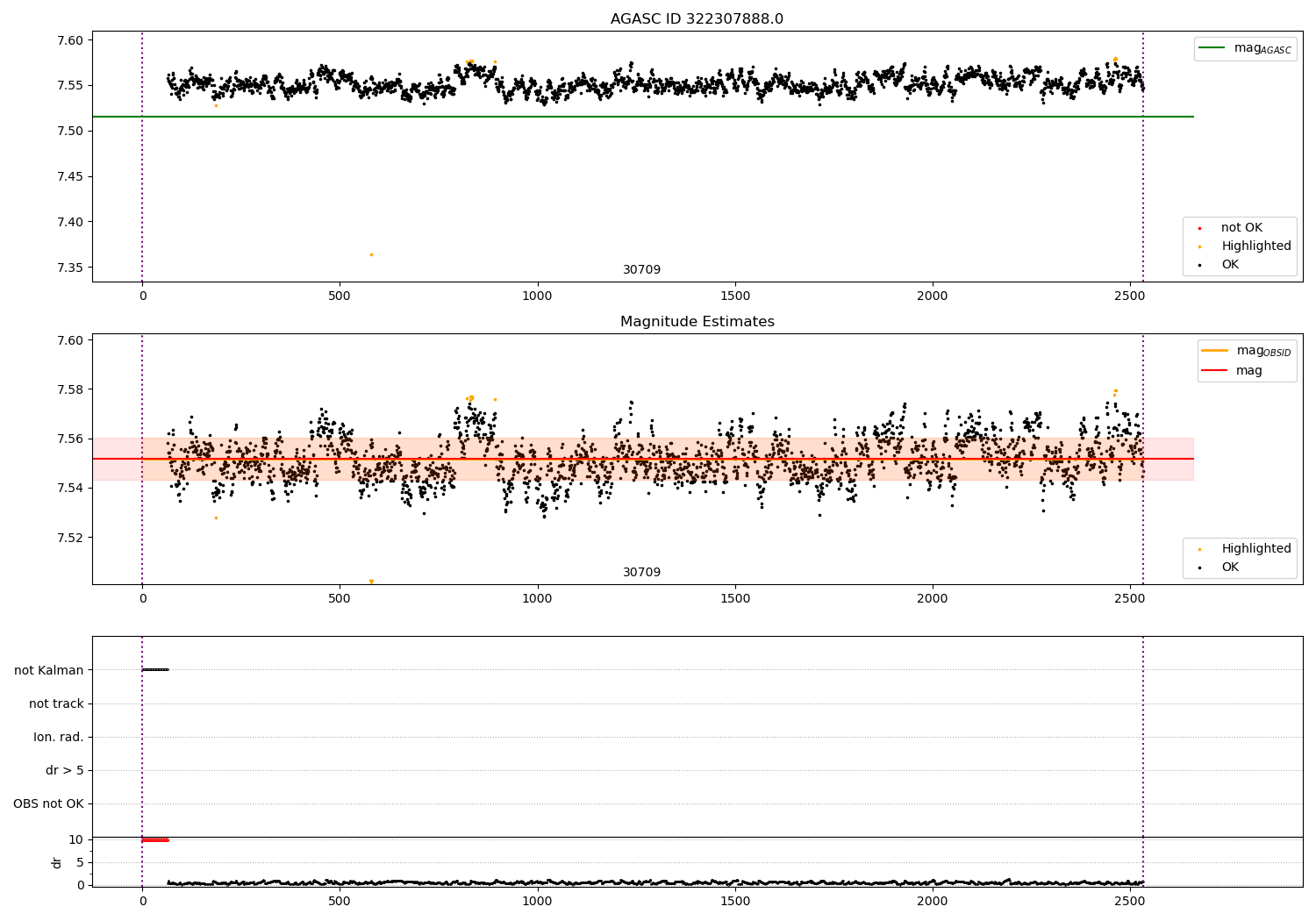Click the red mag horizontal line in the middle plot
The image size is (1316, 921).
point(642,459)
